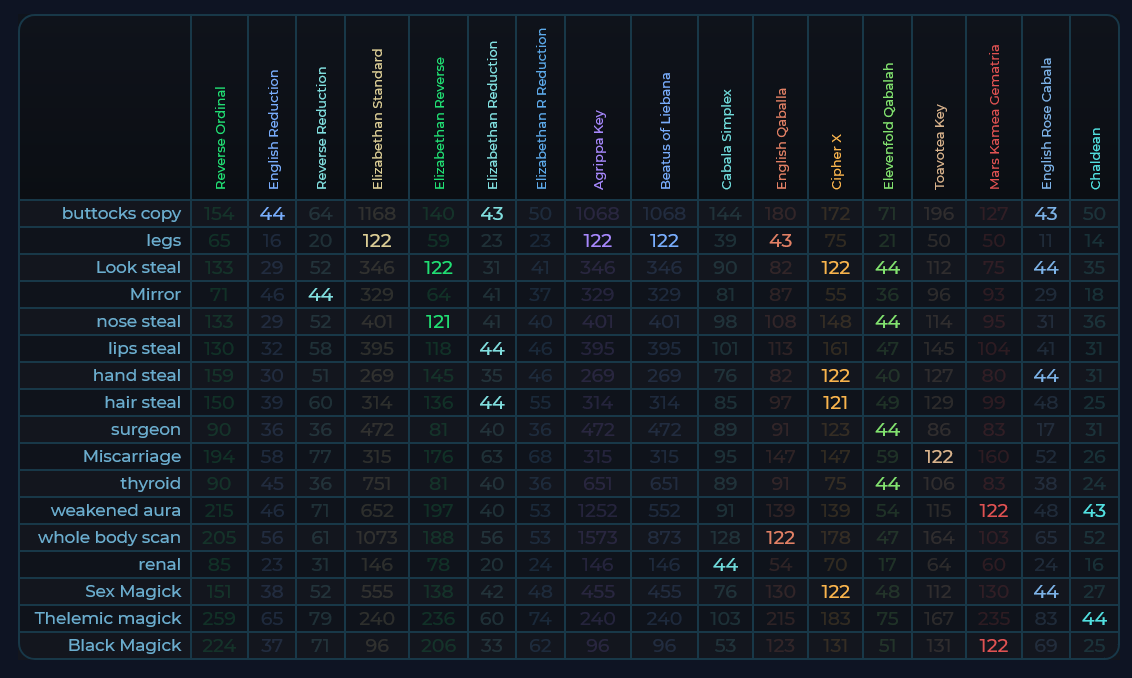Click thyroid's 44 under Elevenfold Qabalah
Image resolution: width=1132 pixels, height=678 pixels.
point(887,483)
